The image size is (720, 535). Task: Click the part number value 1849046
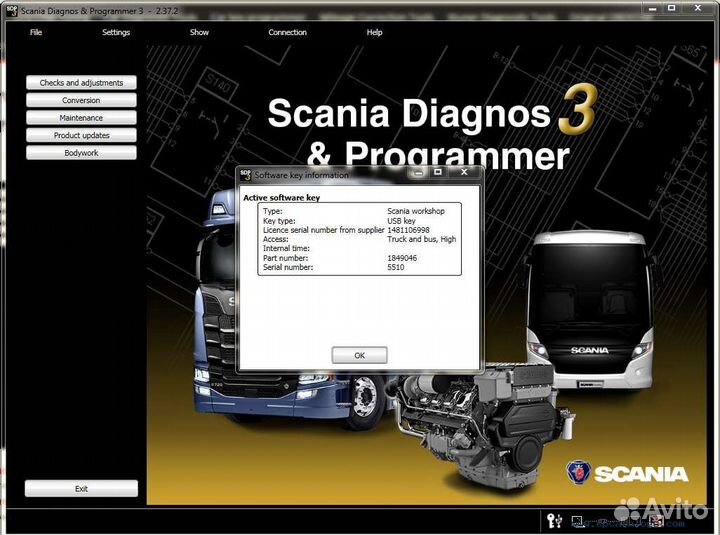[402, 258]
